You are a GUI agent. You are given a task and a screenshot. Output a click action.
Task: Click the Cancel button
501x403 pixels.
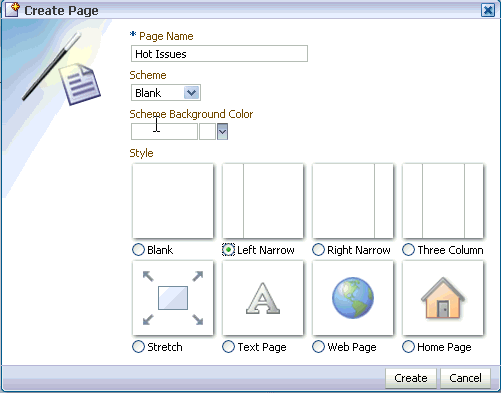(465, 378)
